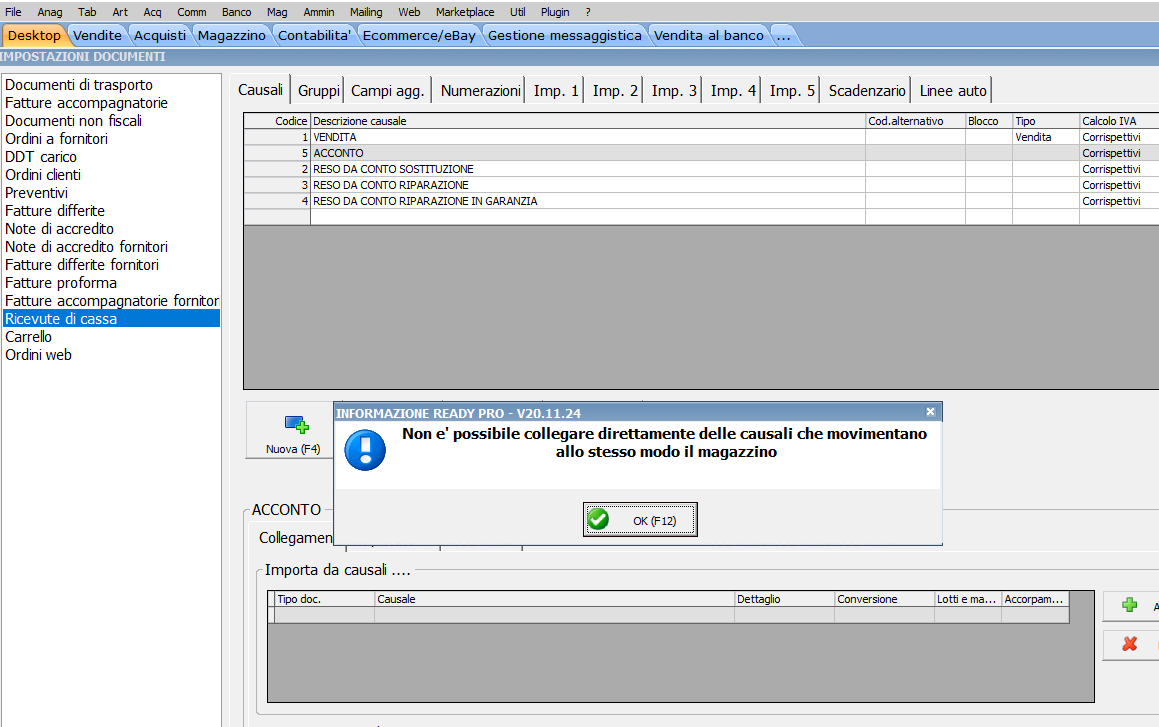Switch to the Desktop tab
This screenshot has height=727, width=1159.
tap(34, 35)
